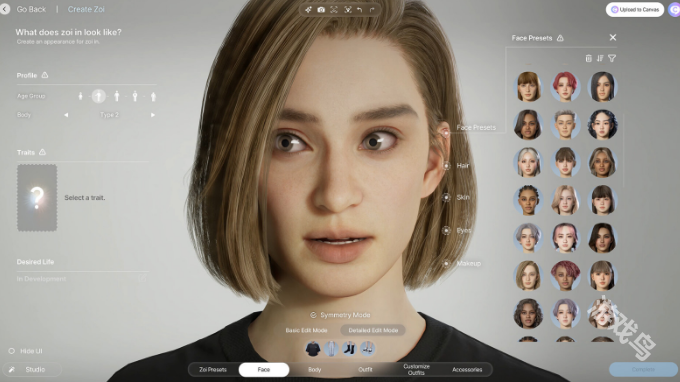Redo the last change
This screenshot has height=382, width=680.
tap(372, 10)
